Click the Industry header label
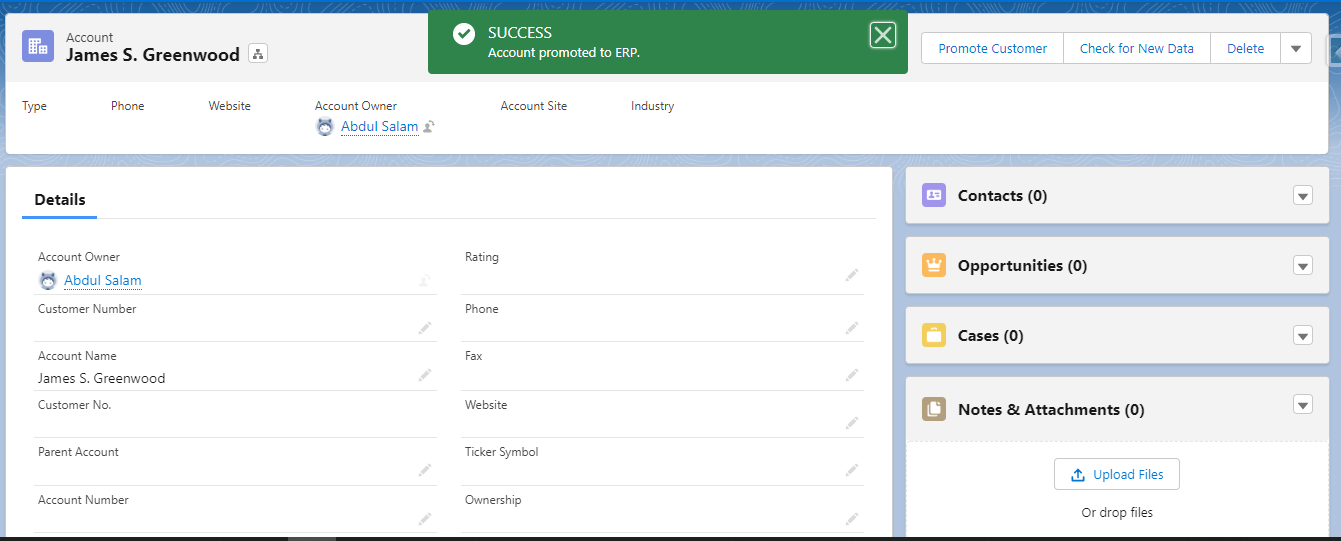1341x541 pixels. pos(652,106)
